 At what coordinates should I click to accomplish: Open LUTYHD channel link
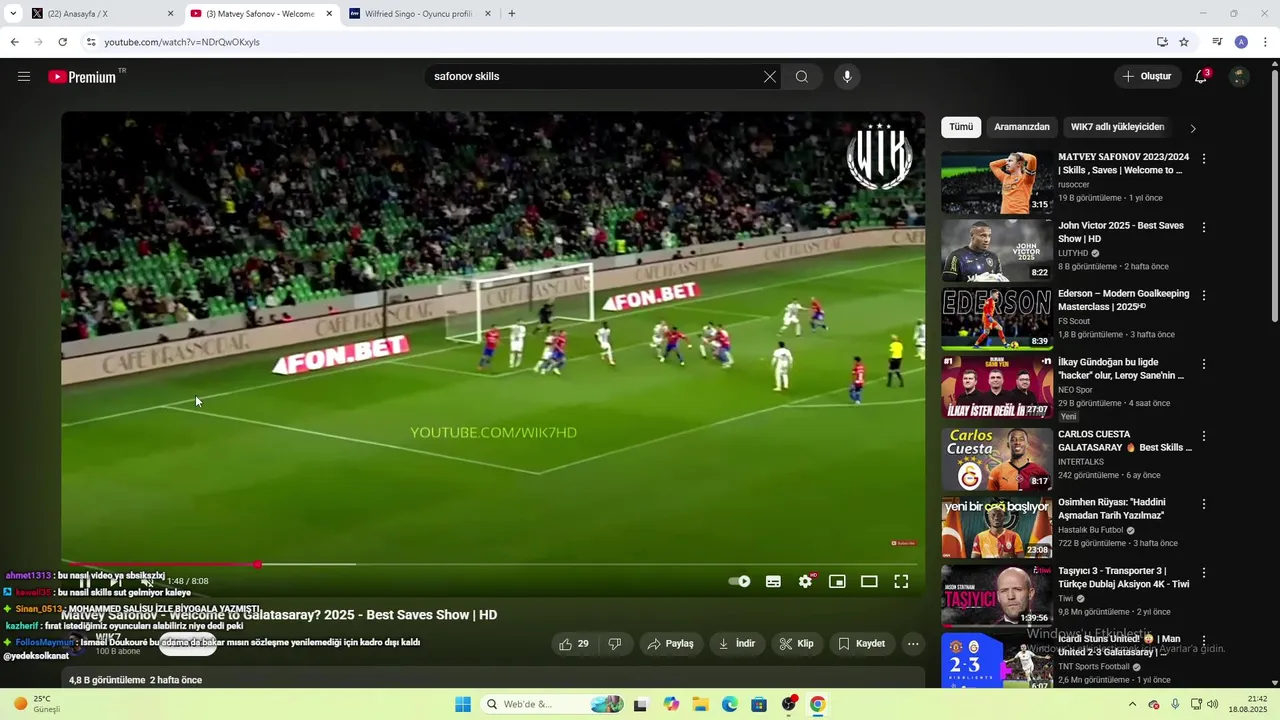[x=1073, y=253]
